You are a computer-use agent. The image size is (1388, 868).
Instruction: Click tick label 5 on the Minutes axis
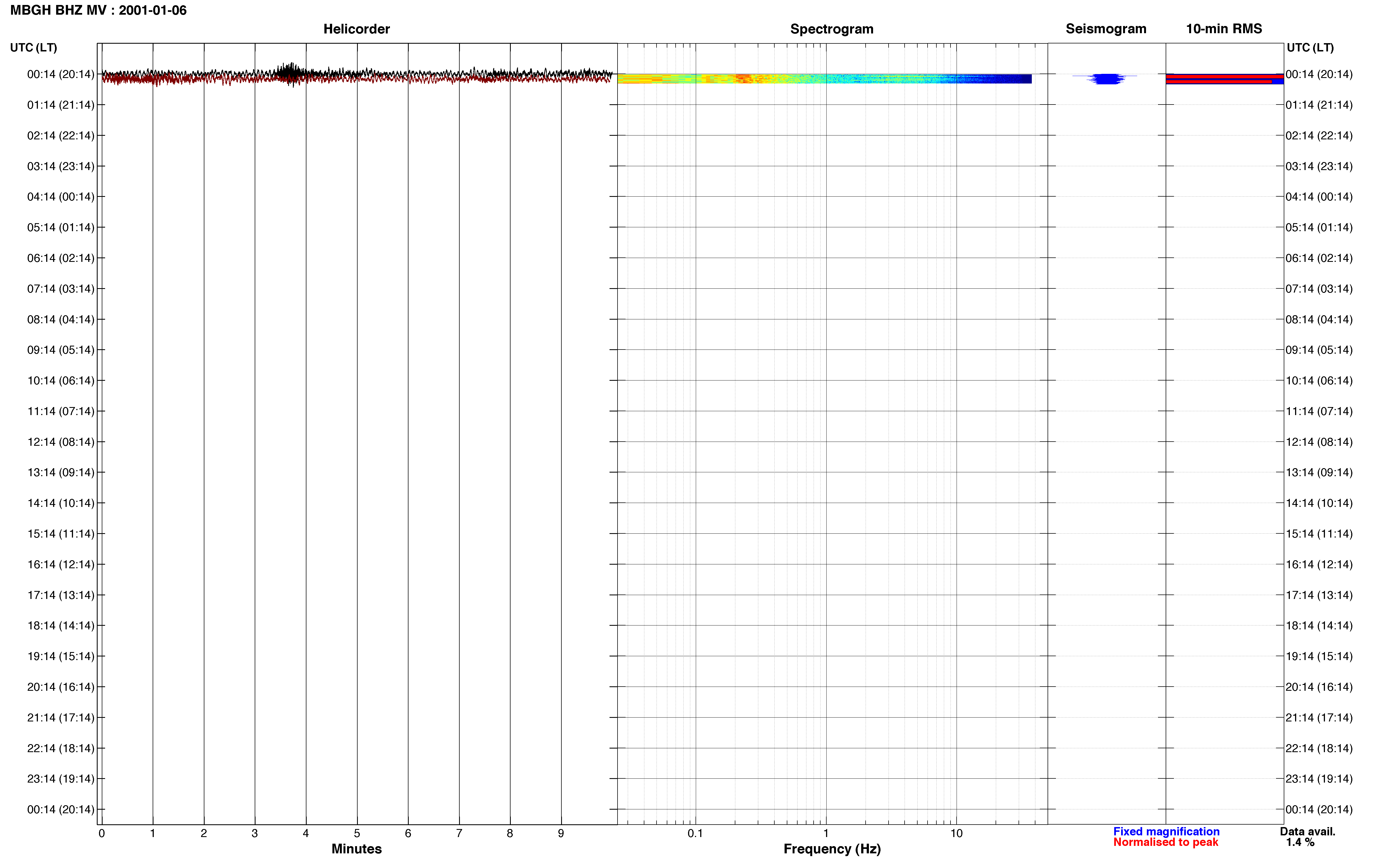tap(357, 833)
